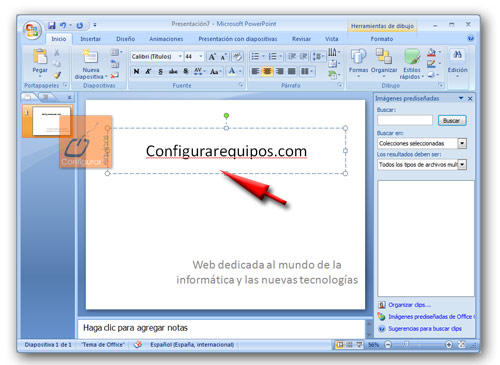The height and width of the screenshot is (365, 500).
Task: Open character spacing AV dropdown
Action: pos(200,71)
